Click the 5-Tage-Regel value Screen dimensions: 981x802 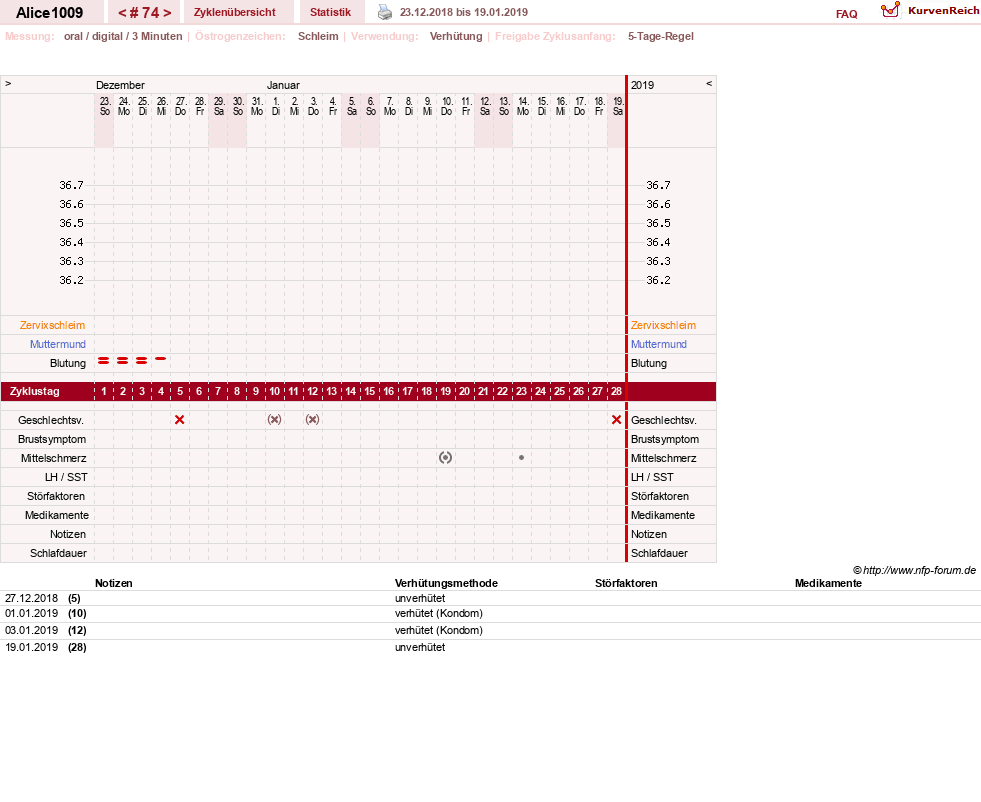661,36
